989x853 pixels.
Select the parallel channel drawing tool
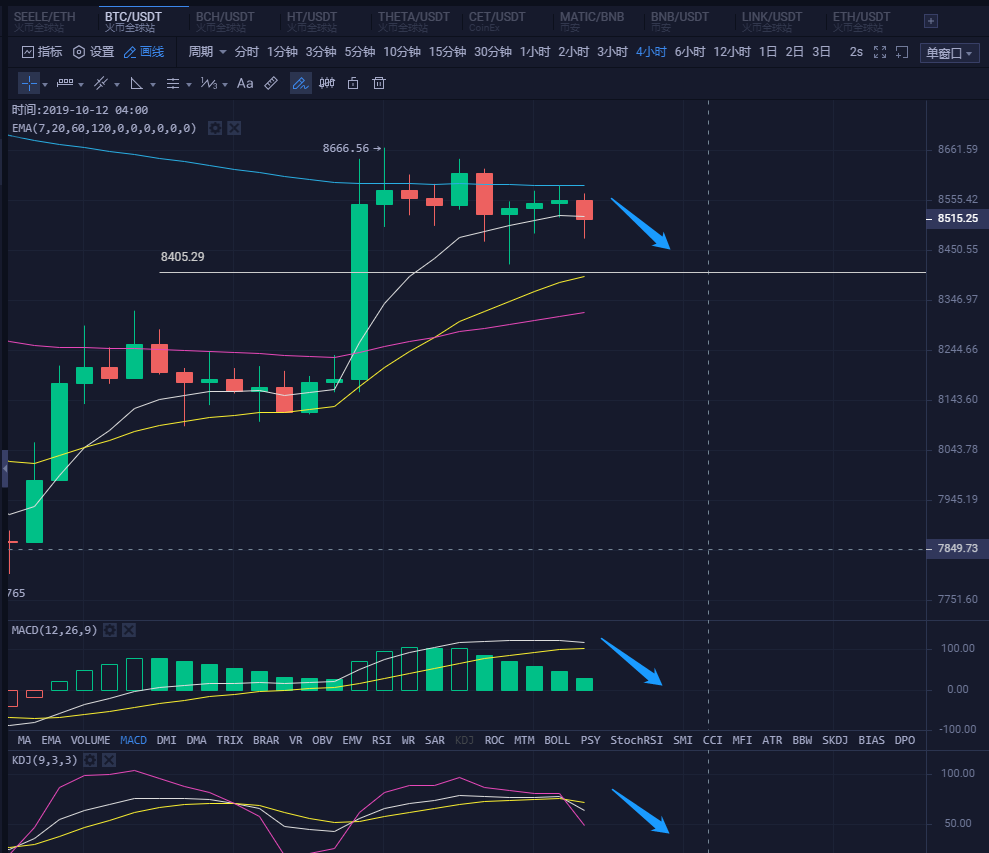101,83
